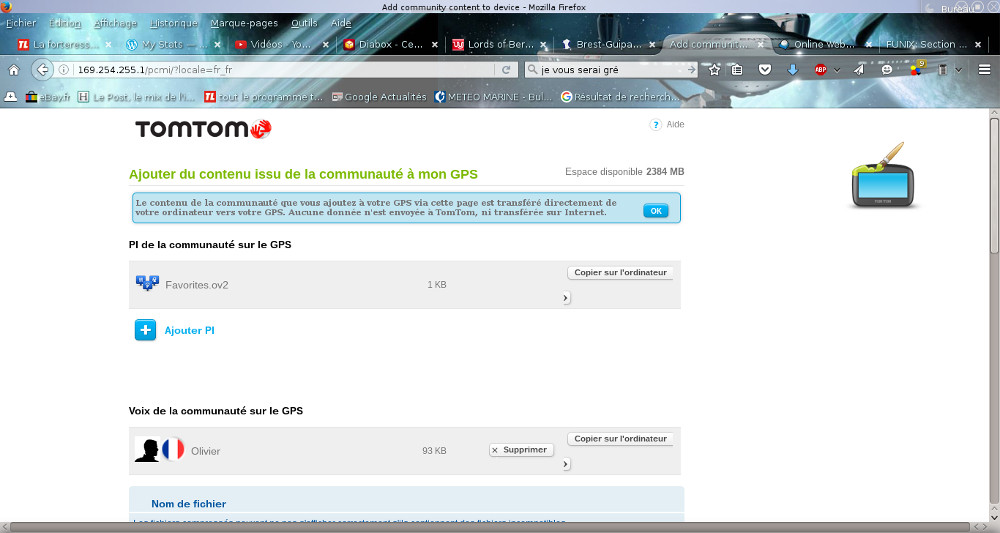Click the search box with je vous serai gré
Image resolution: width=1000 pixels, height=533 pixels.
[611, 69]
